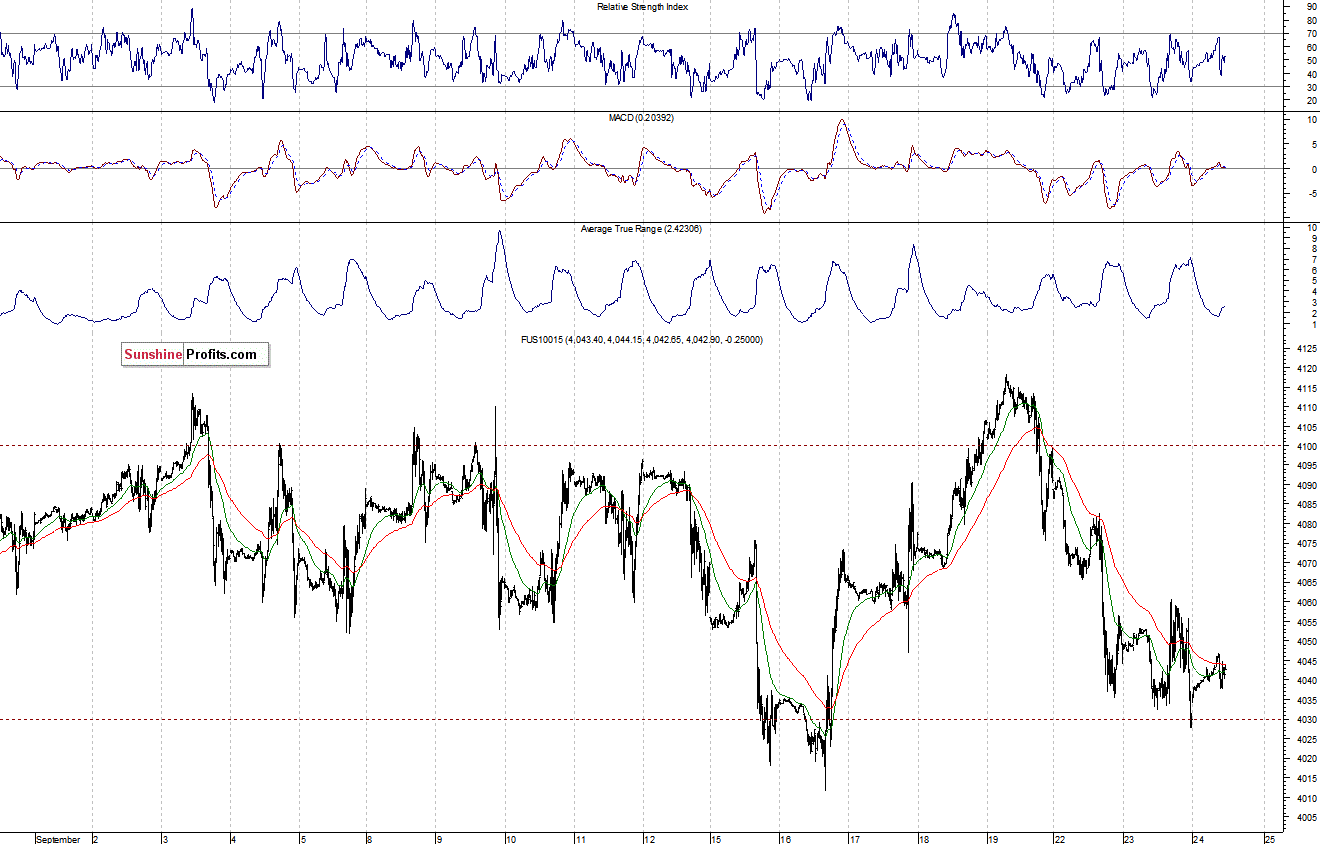Click the 4090 price axis value
Screen dimensions: 1320x844
[1306, 486]
